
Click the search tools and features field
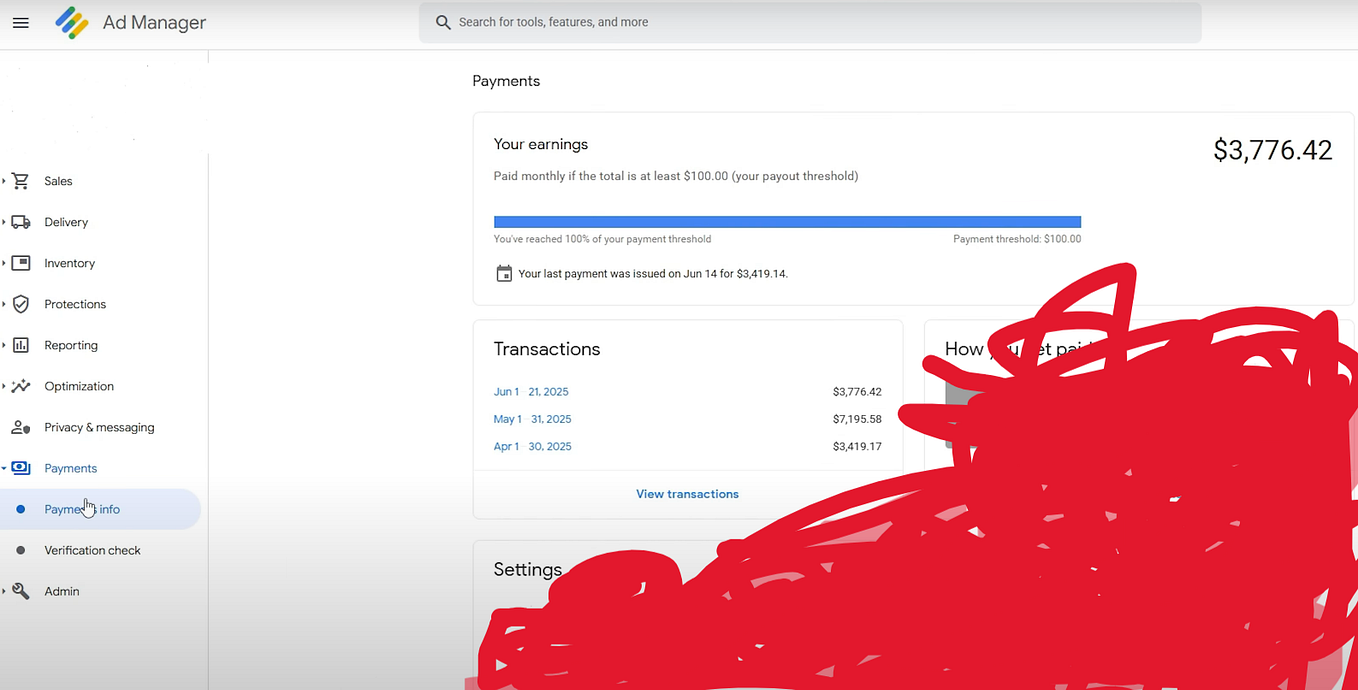tap(810, 21)
